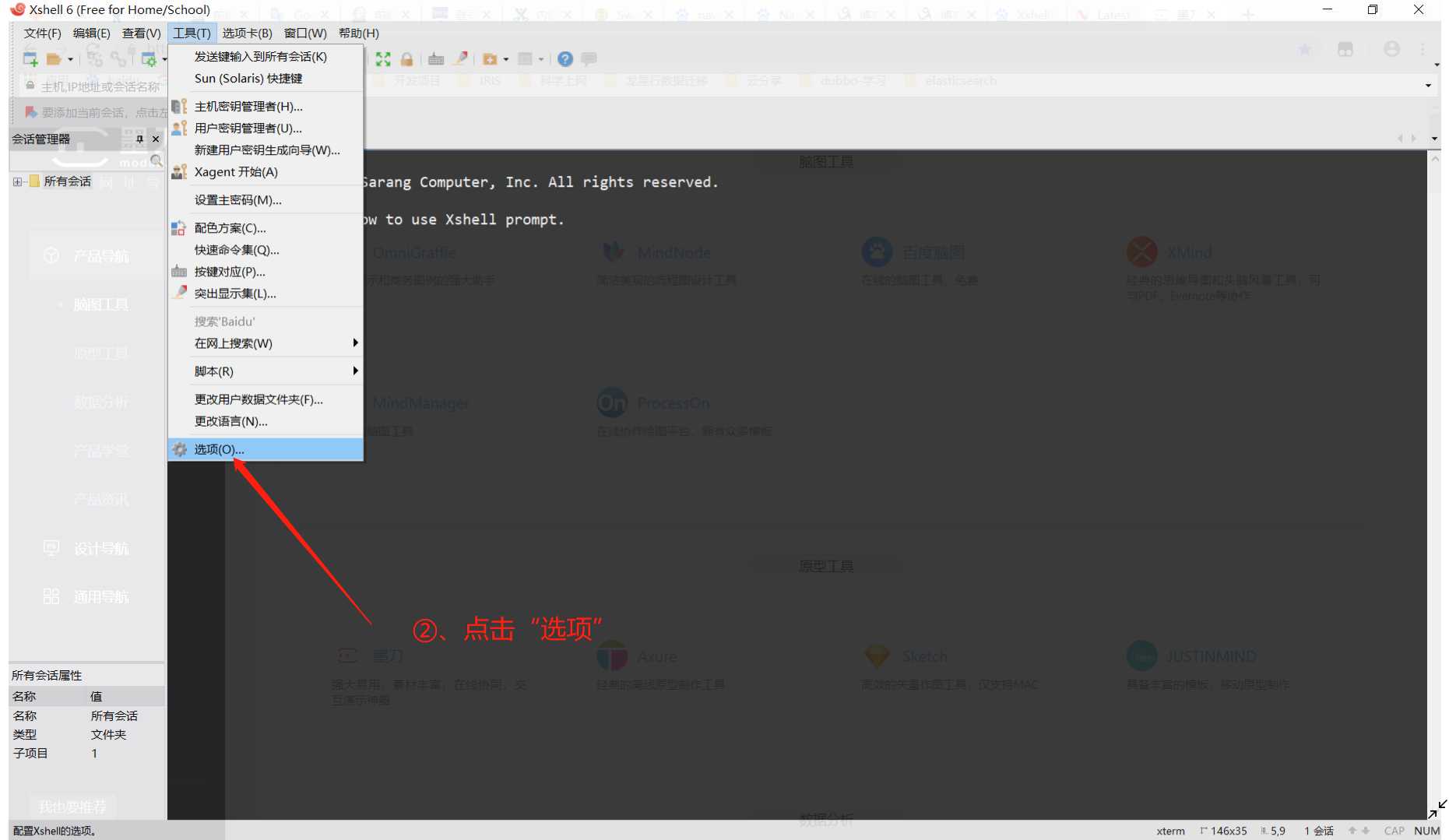The height and width of the screenshot is (840, 1449).
Task: Expand the 在网上搜索(W) submenu arrow
Action: (x=355, y=343)
